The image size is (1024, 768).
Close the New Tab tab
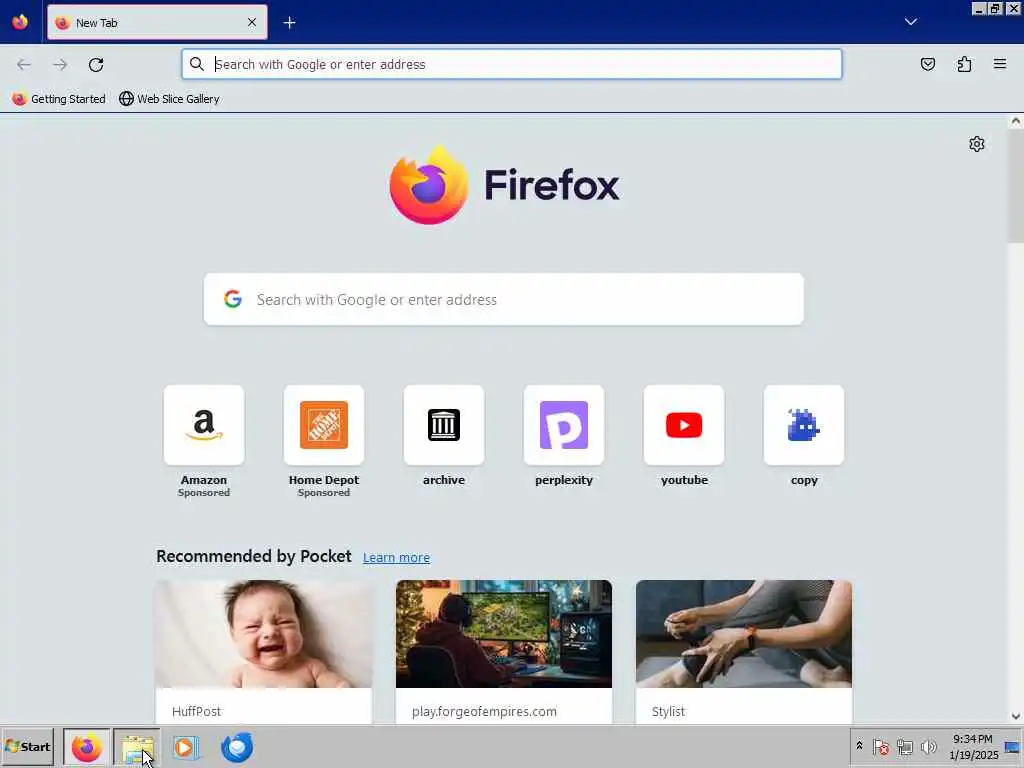coord(252,22)
